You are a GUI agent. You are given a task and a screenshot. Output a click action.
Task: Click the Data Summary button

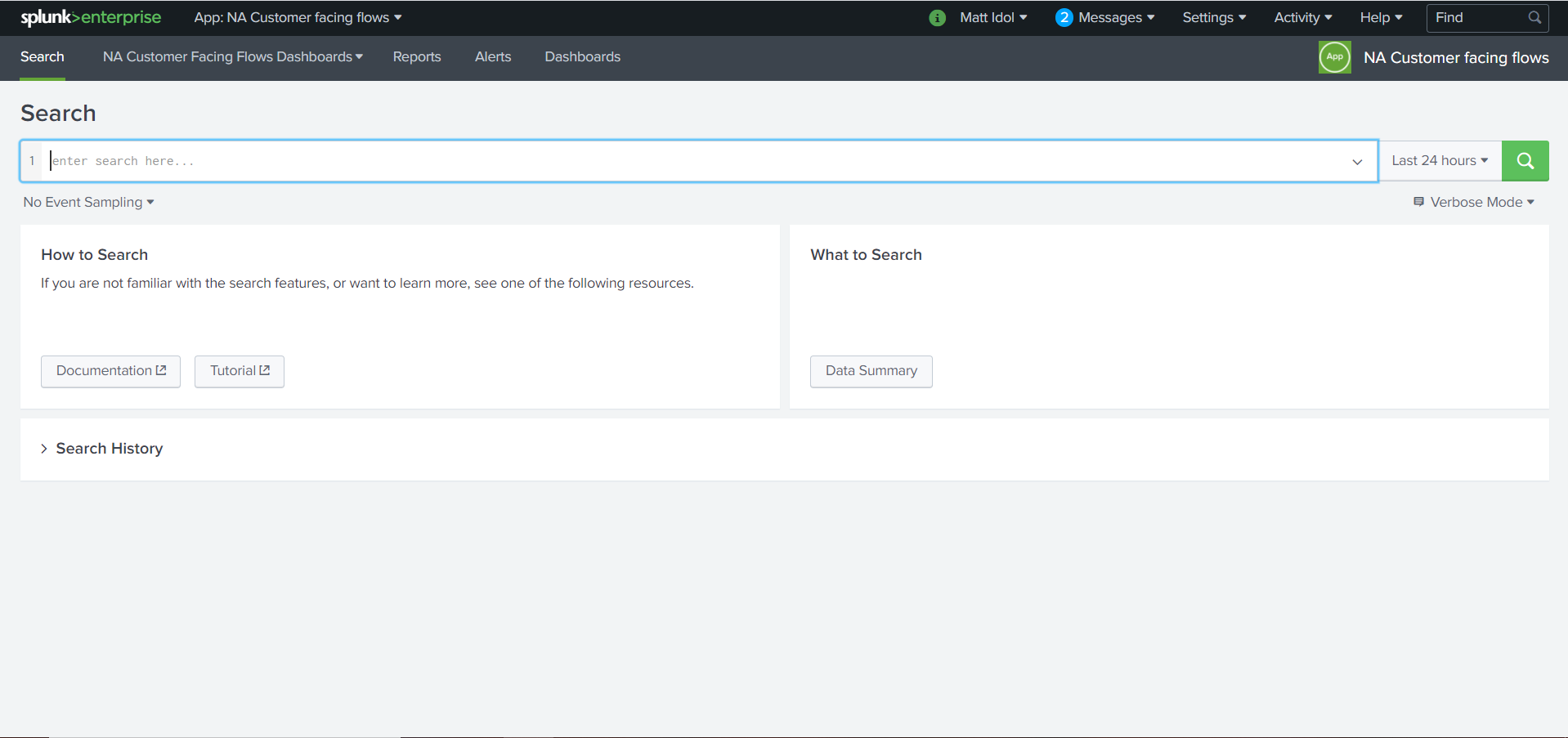pyautogui.click(x=871, y=371)
